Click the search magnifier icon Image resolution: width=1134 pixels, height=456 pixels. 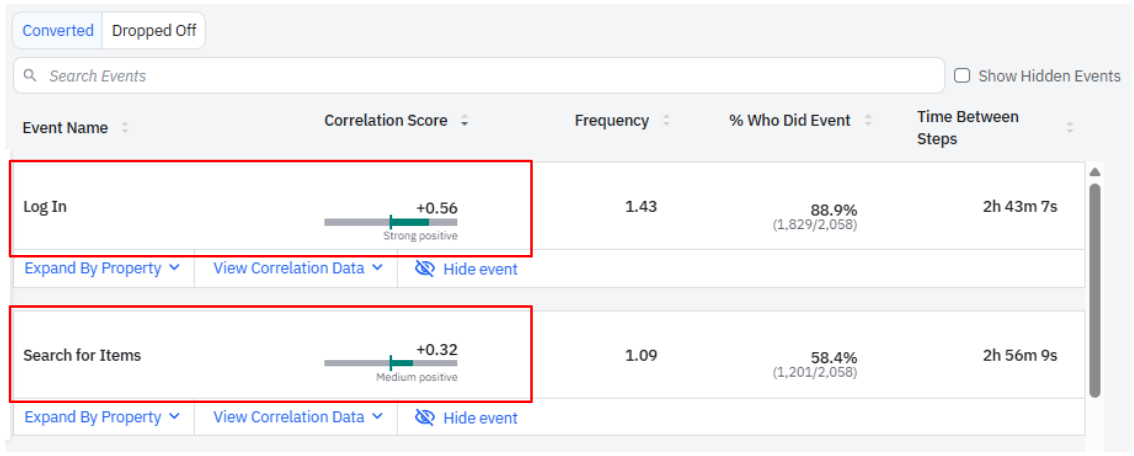(30, 76)
